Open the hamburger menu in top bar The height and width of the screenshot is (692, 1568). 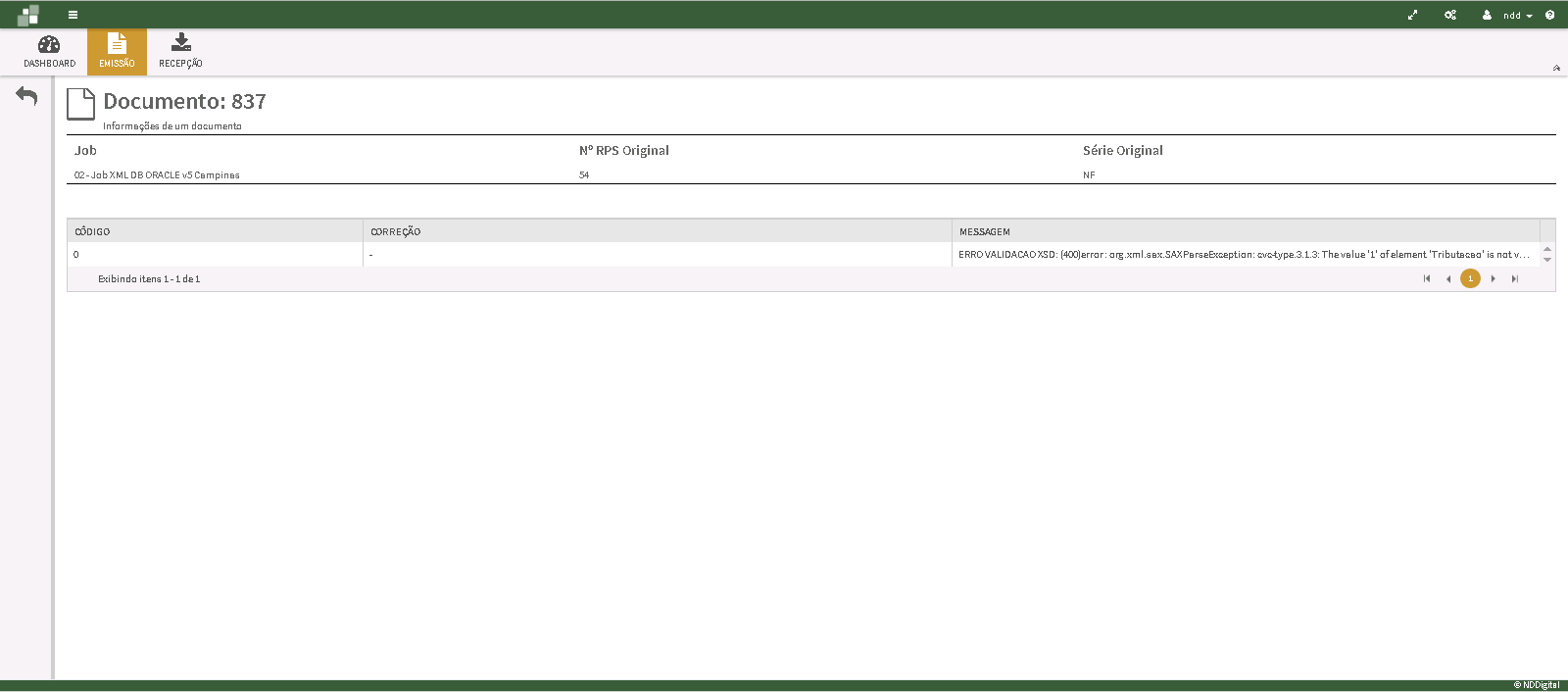tap(73, 15)
